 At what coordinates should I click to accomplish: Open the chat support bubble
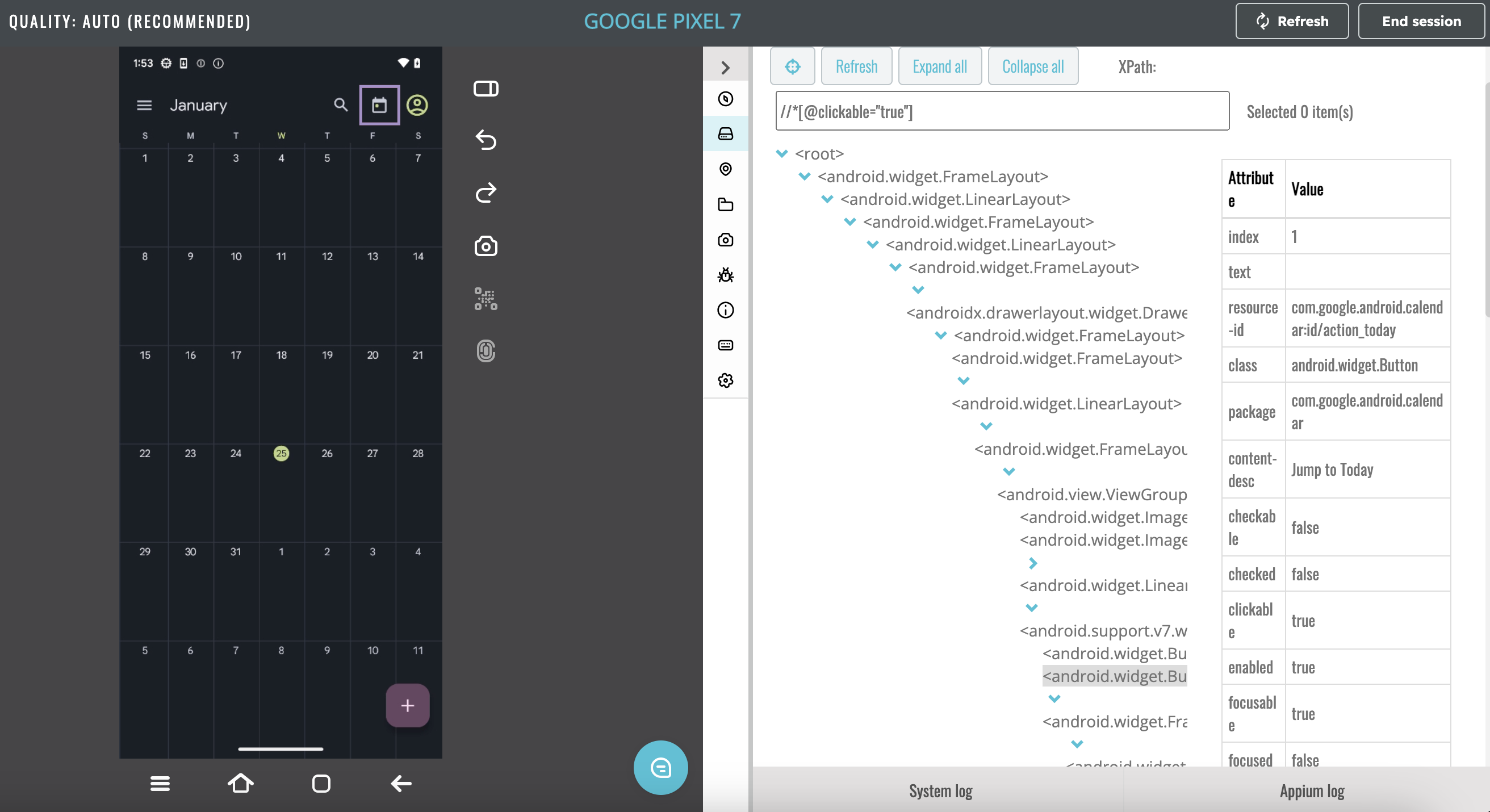pos(660,768)
